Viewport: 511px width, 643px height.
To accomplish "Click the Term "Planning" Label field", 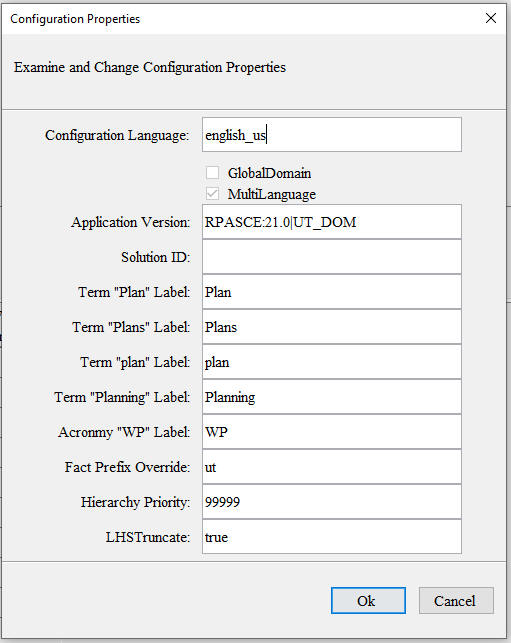I will pyautogui.click(x=332, y=397).
